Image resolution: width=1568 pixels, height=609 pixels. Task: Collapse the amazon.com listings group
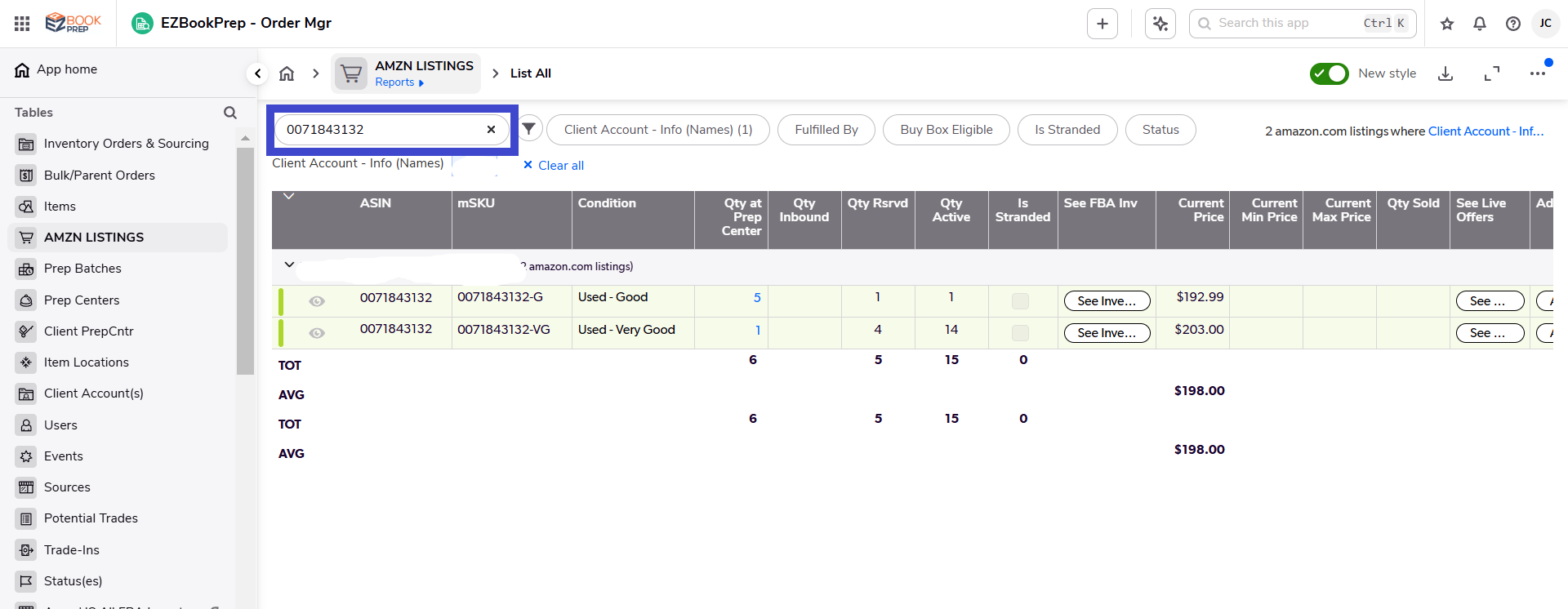pyautogui.click(x=289, y=264)
